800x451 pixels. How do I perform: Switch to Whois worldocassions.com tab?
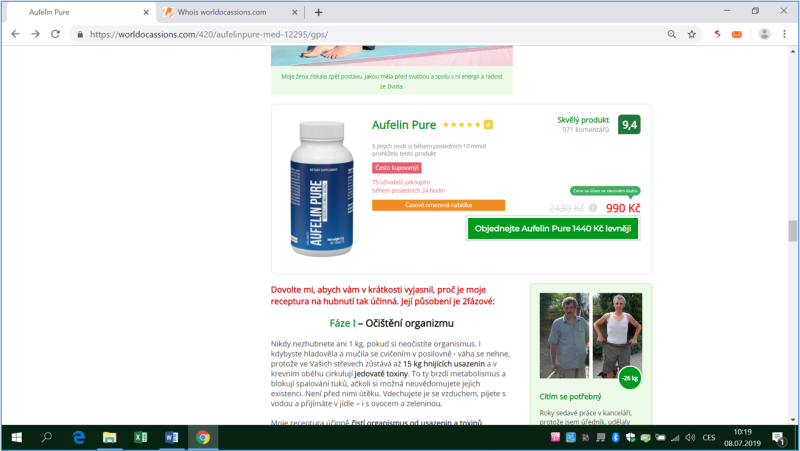point(229,12)
